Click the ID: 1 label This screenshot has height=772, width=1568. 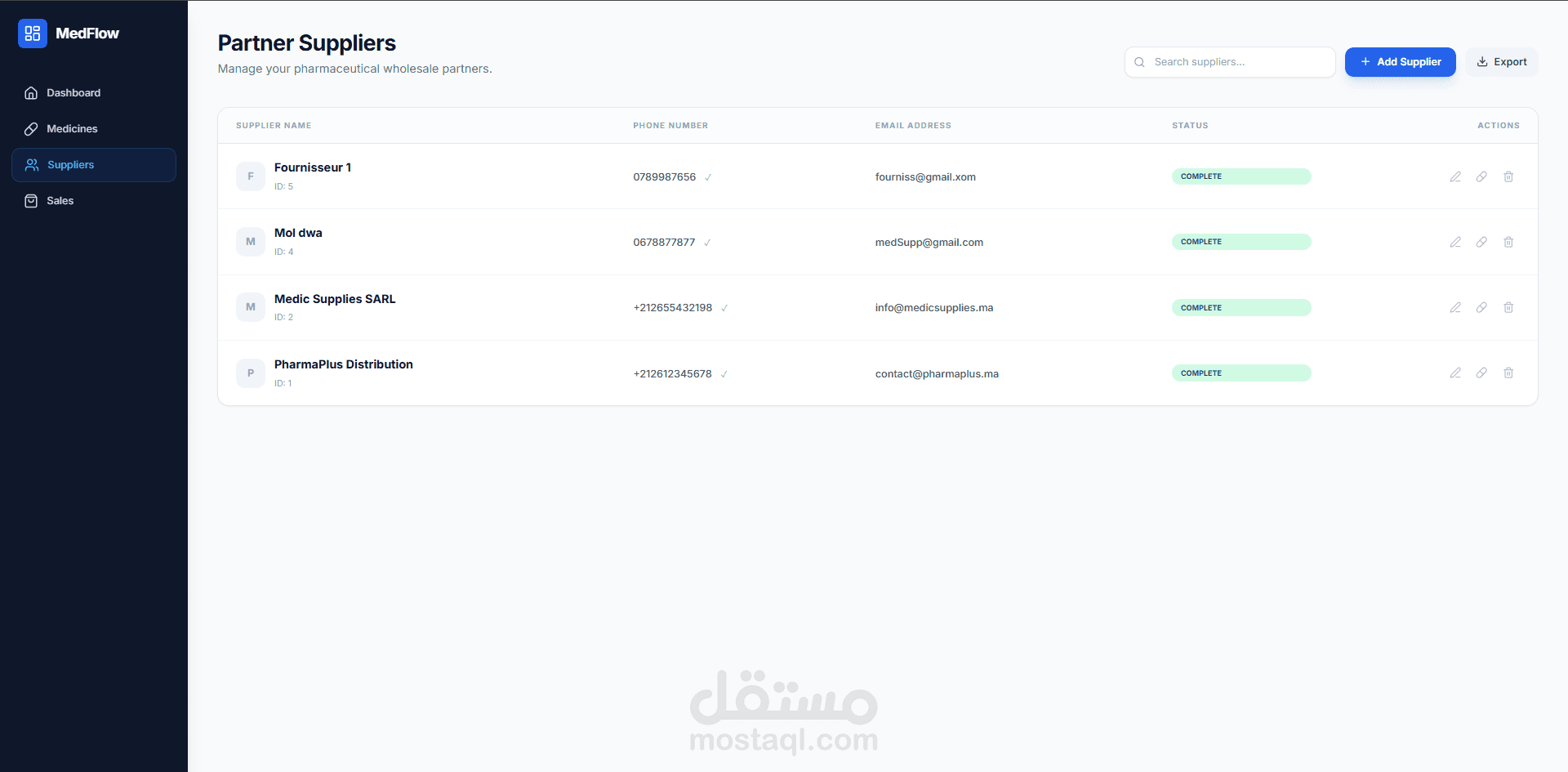click(283, 383)
